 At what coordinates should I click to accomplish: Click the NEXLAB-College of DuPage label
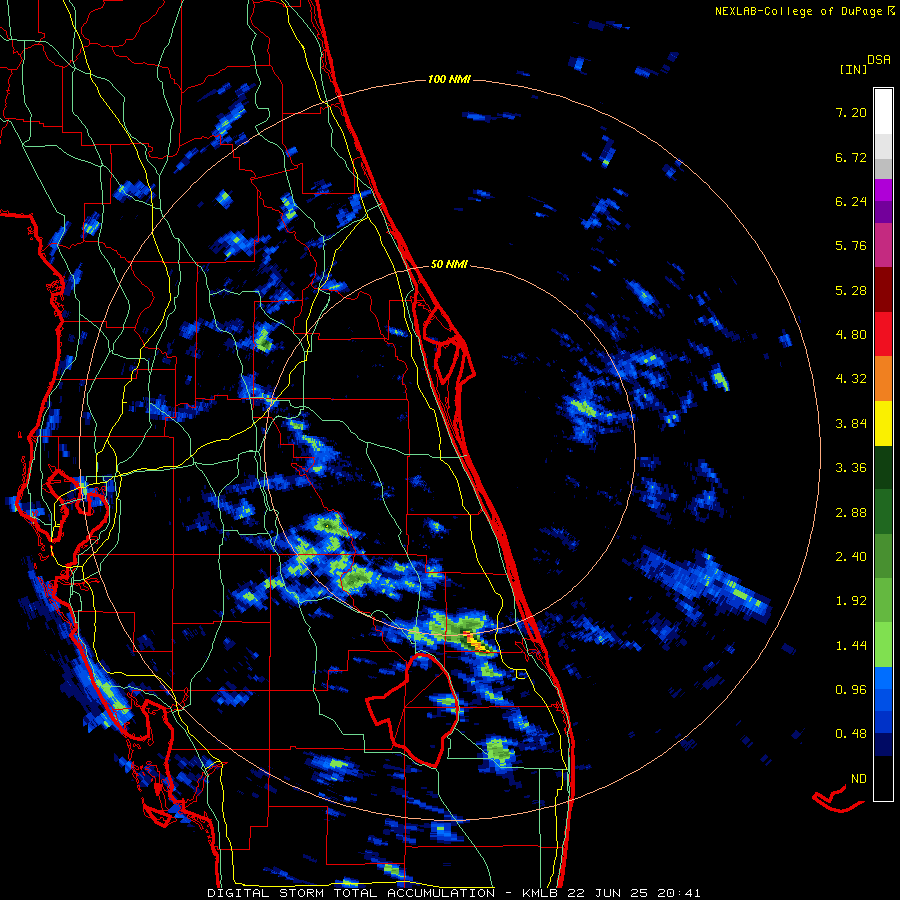(x=800, y=11)
